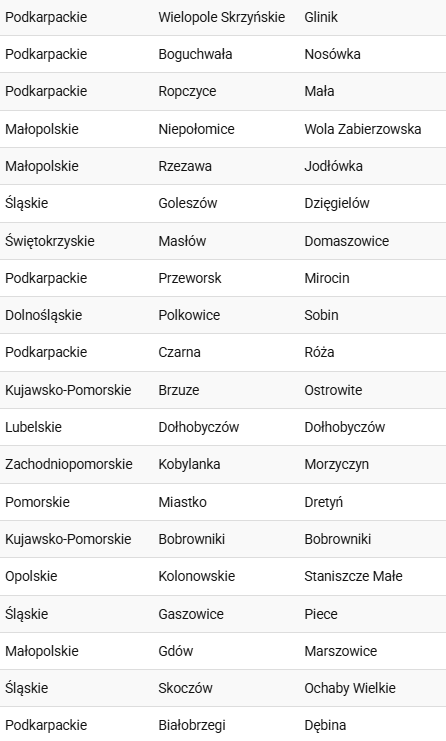Viewport: 446px width, 741px height.
Task: Select the Domaszowice cell
Action: coord(346,241)
